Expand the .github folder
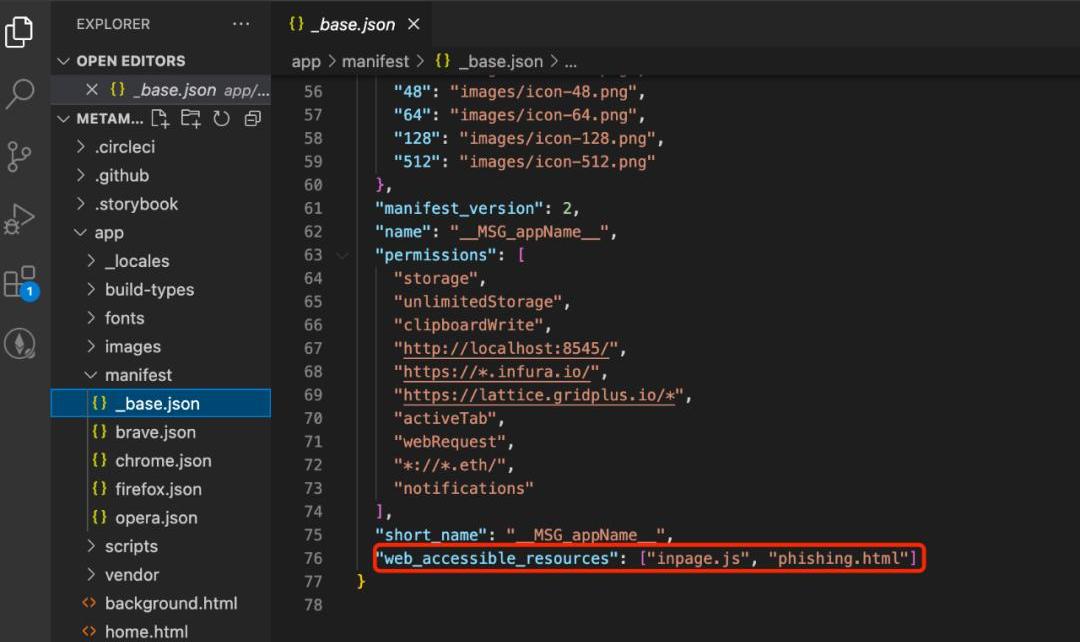This screenshot has height=642, width=1080. [81, 176]
